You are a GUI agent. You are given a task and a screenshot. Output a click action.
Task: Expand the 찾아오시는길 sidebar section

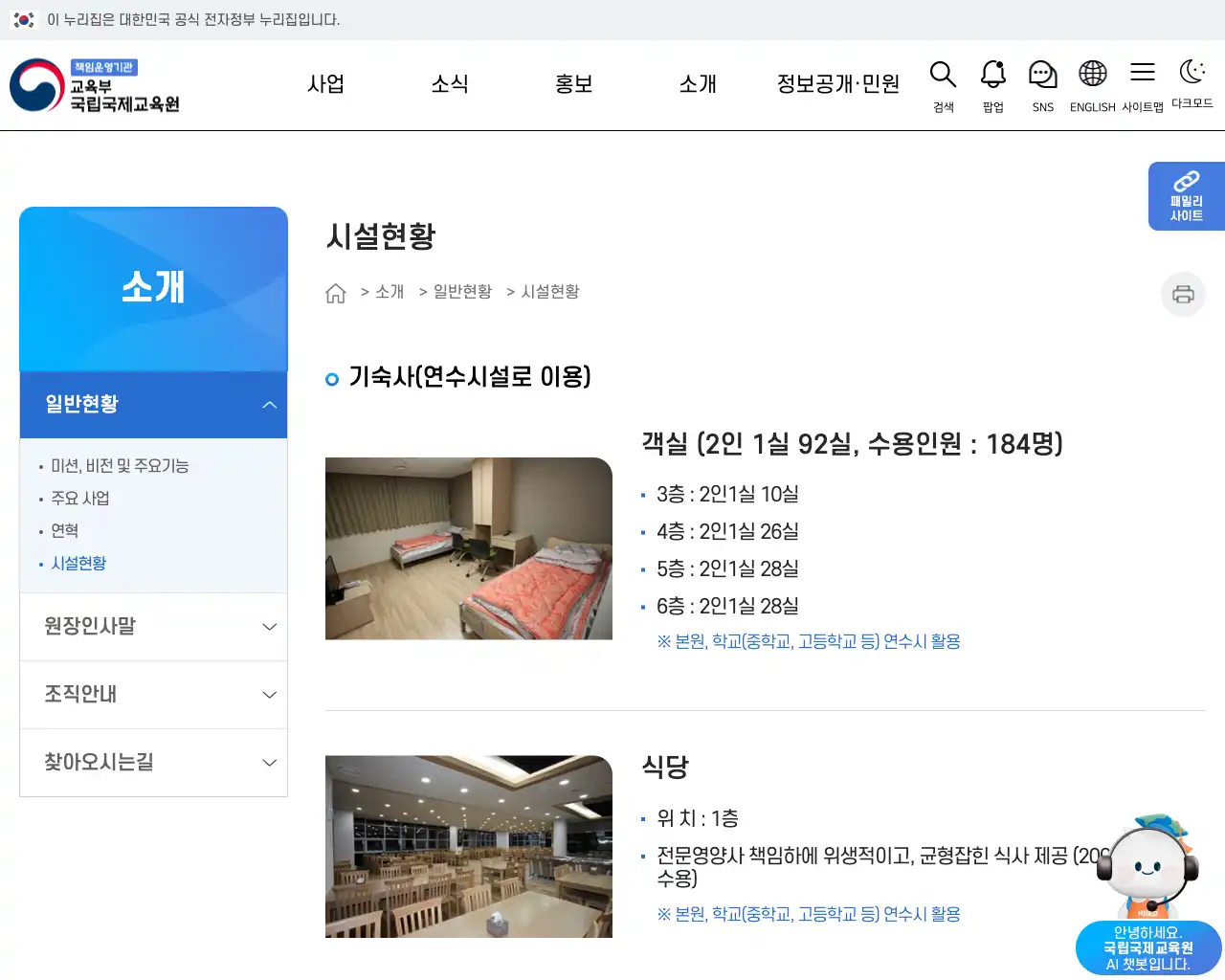point(153,763)
